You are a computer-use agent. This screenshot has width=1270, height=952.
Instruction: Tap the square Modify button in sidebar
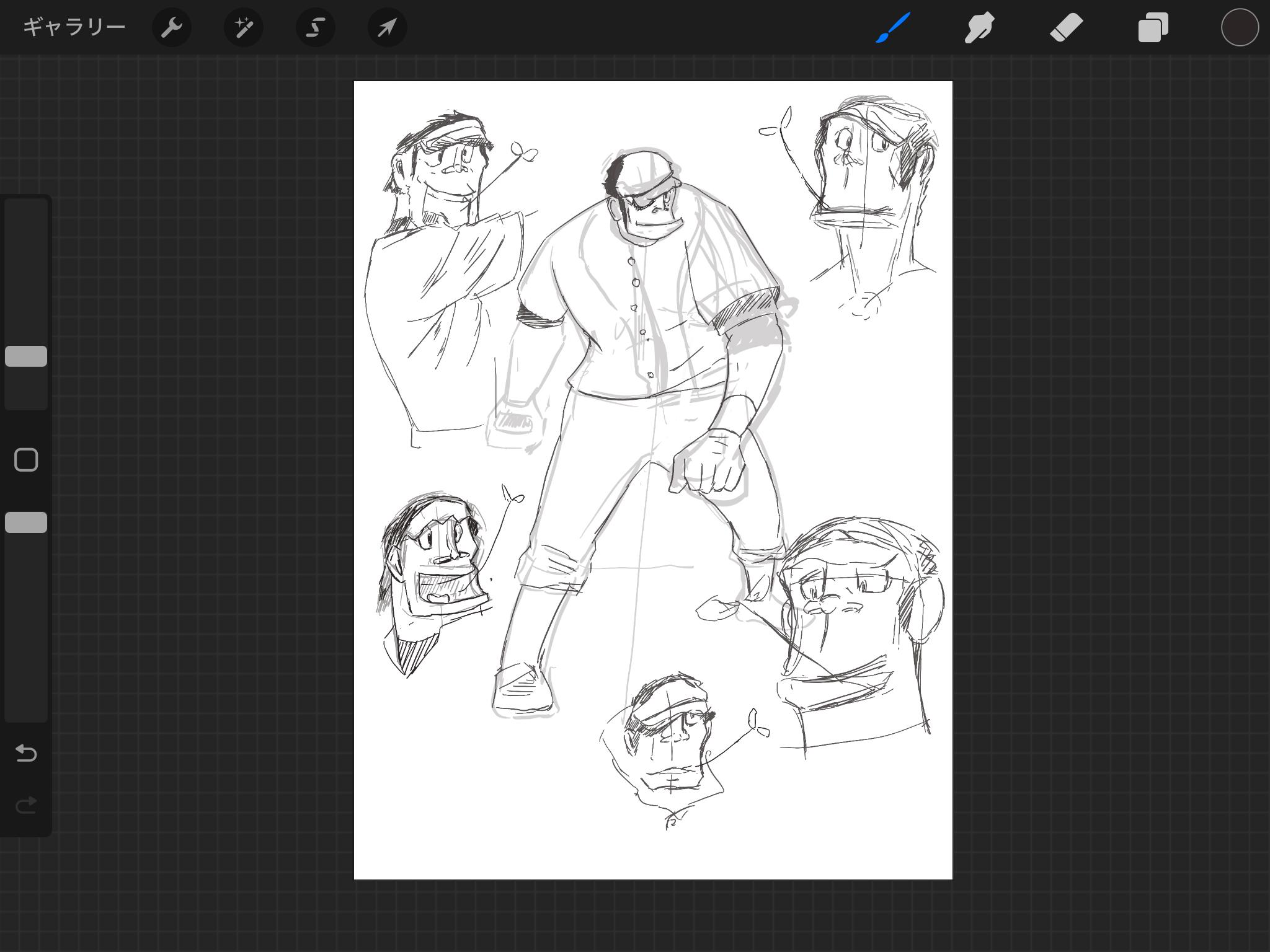click(x=26, y=460)
